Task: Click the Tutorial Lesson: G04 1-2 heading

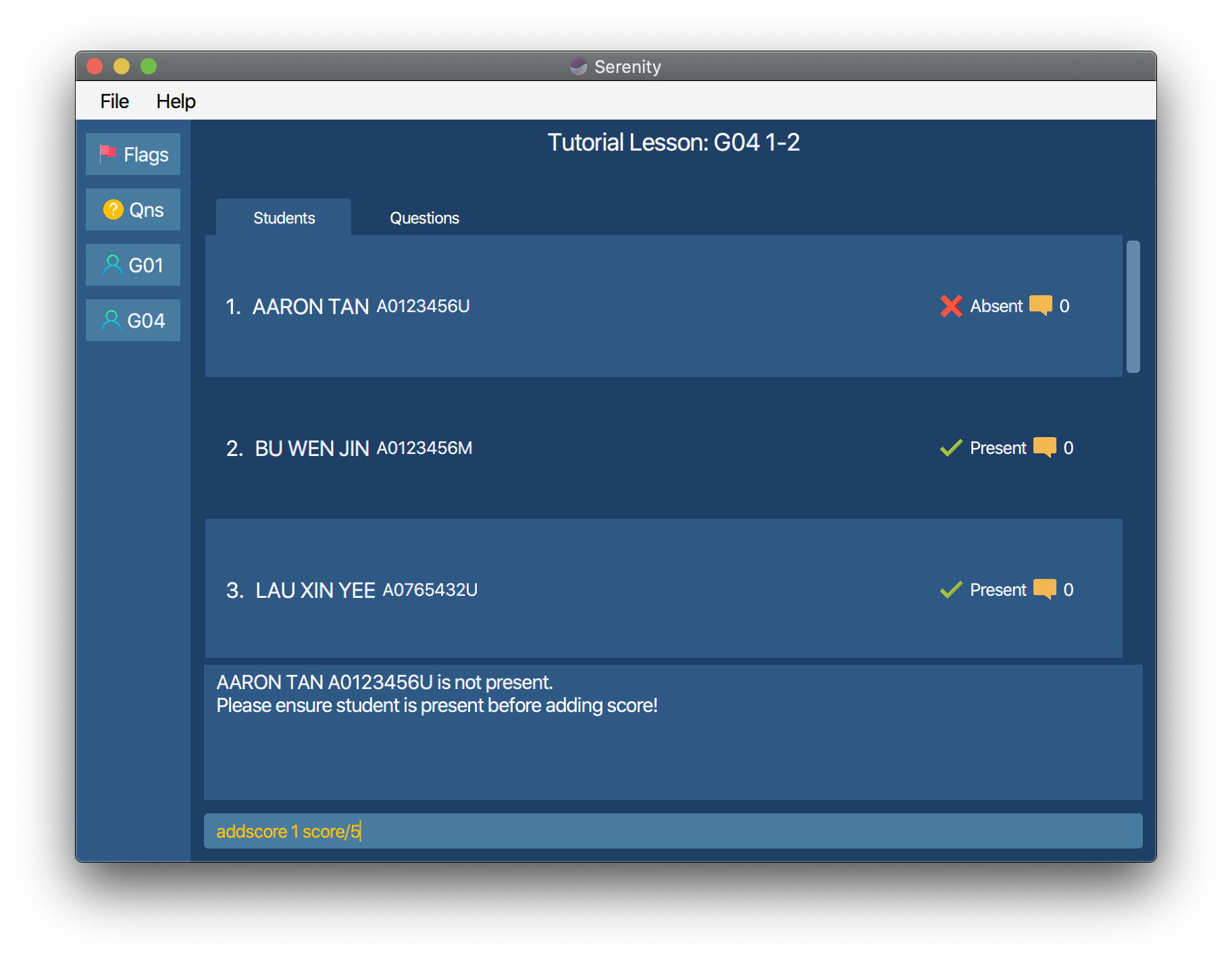Action: (x=673, y=143)
